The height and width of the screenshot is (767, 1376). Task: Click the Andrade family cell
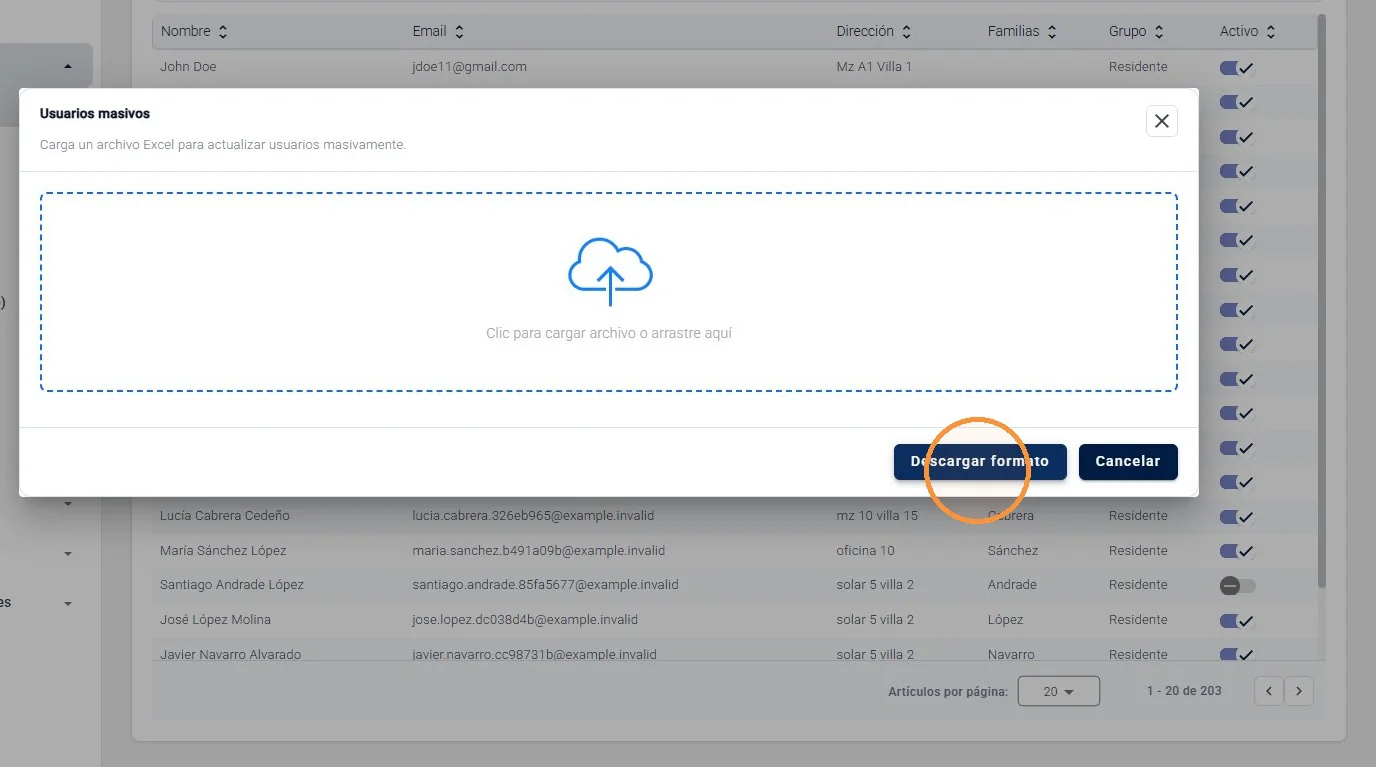[x=1012, y=585]
